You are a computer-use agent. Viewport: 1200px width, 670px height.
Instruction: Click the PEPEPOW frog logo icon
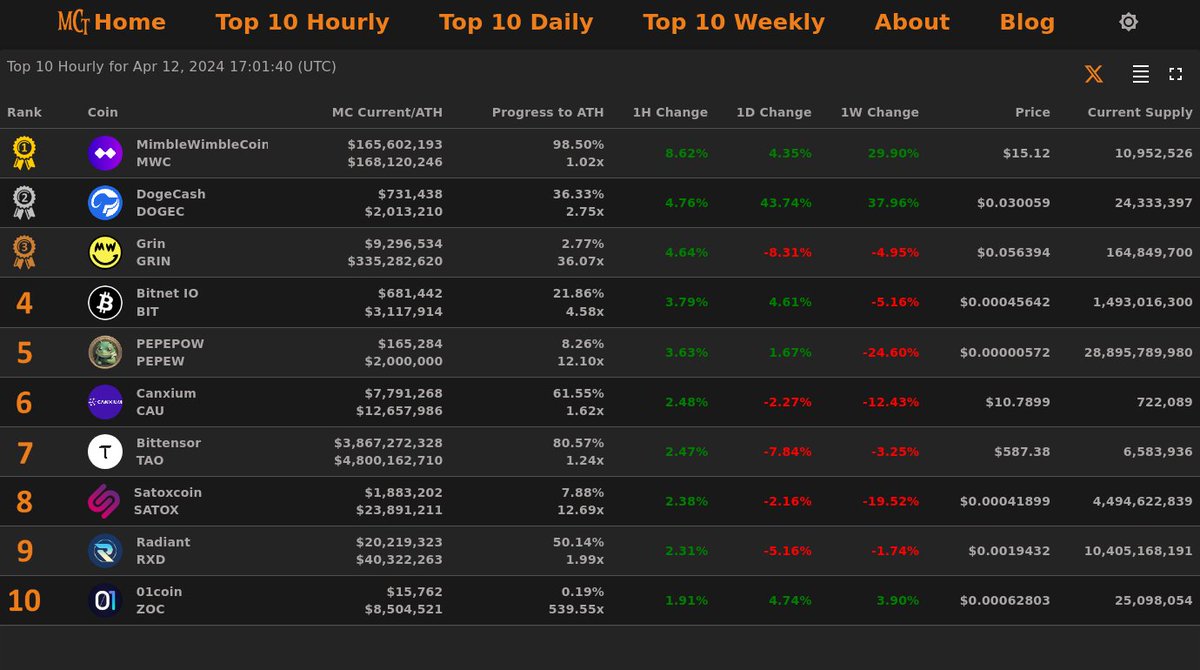pos(105,352)
